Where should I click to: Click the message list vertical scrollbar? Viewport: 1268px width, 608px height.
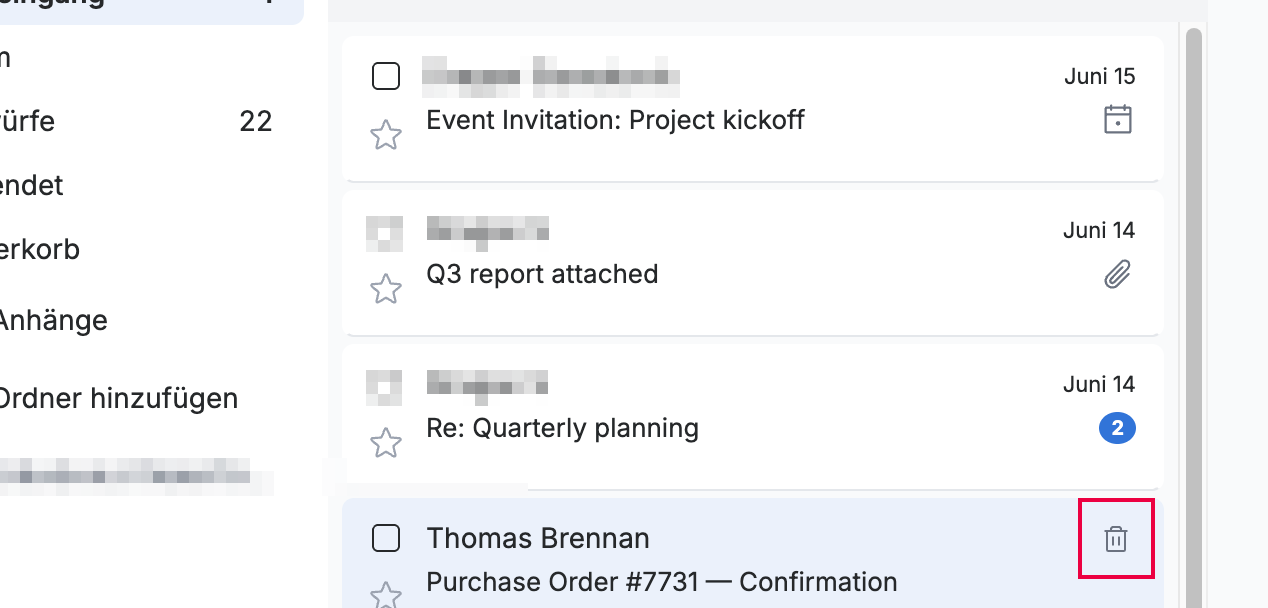(1193, 315)
